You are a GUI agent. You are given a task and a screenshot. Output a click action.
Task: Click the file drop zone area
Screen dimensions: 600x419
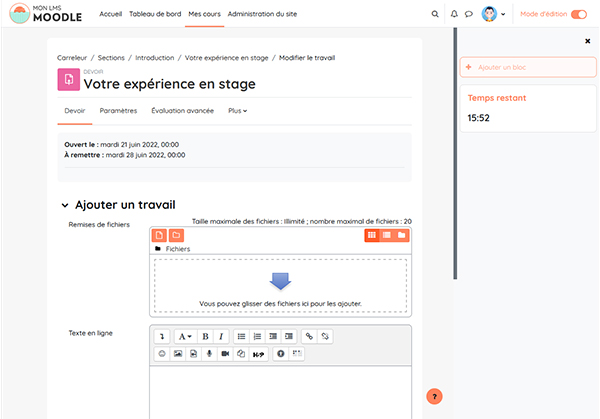[280, 285]
